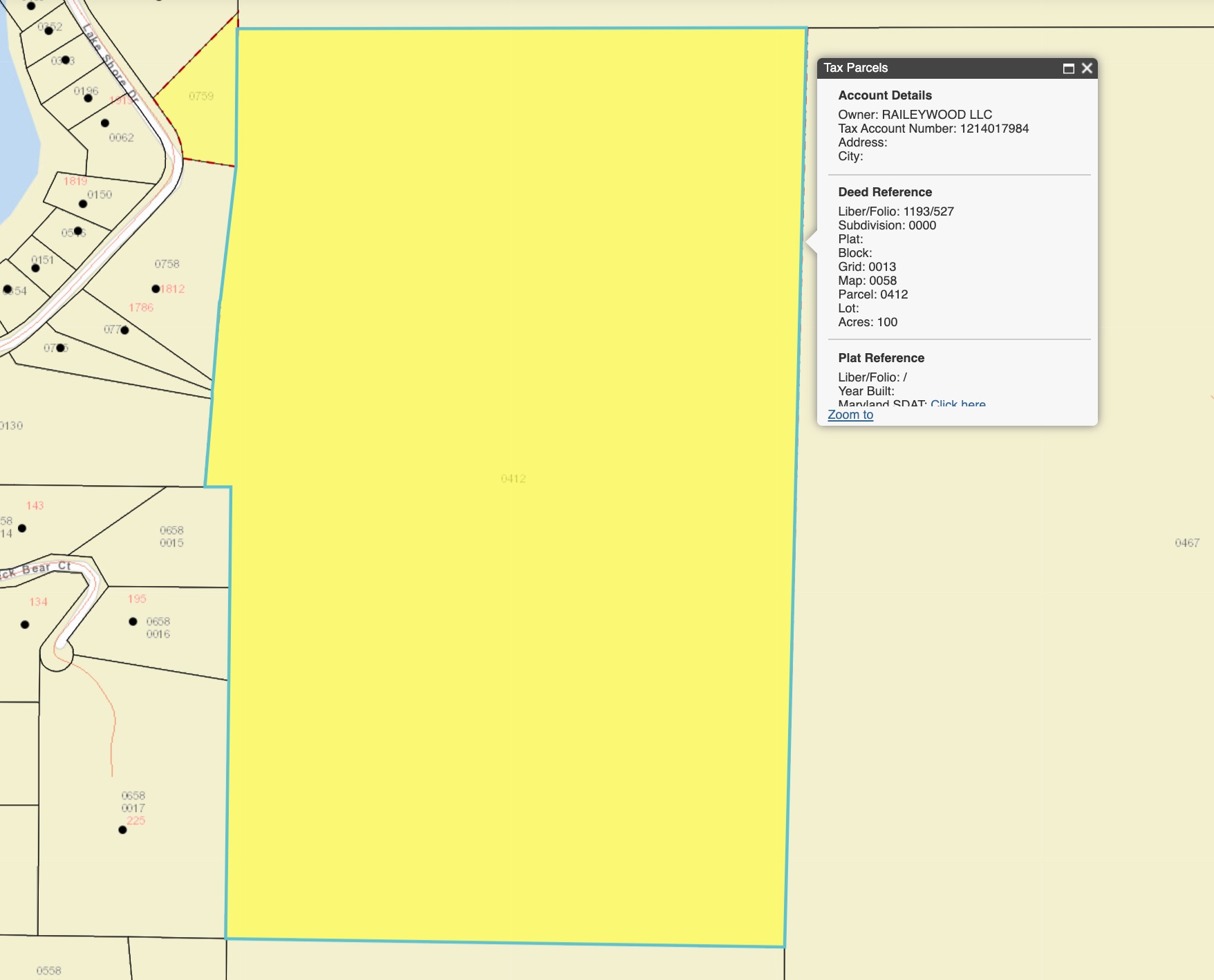
Task: Click the address point on parcel 0196
Action: [x=88, y=98]
